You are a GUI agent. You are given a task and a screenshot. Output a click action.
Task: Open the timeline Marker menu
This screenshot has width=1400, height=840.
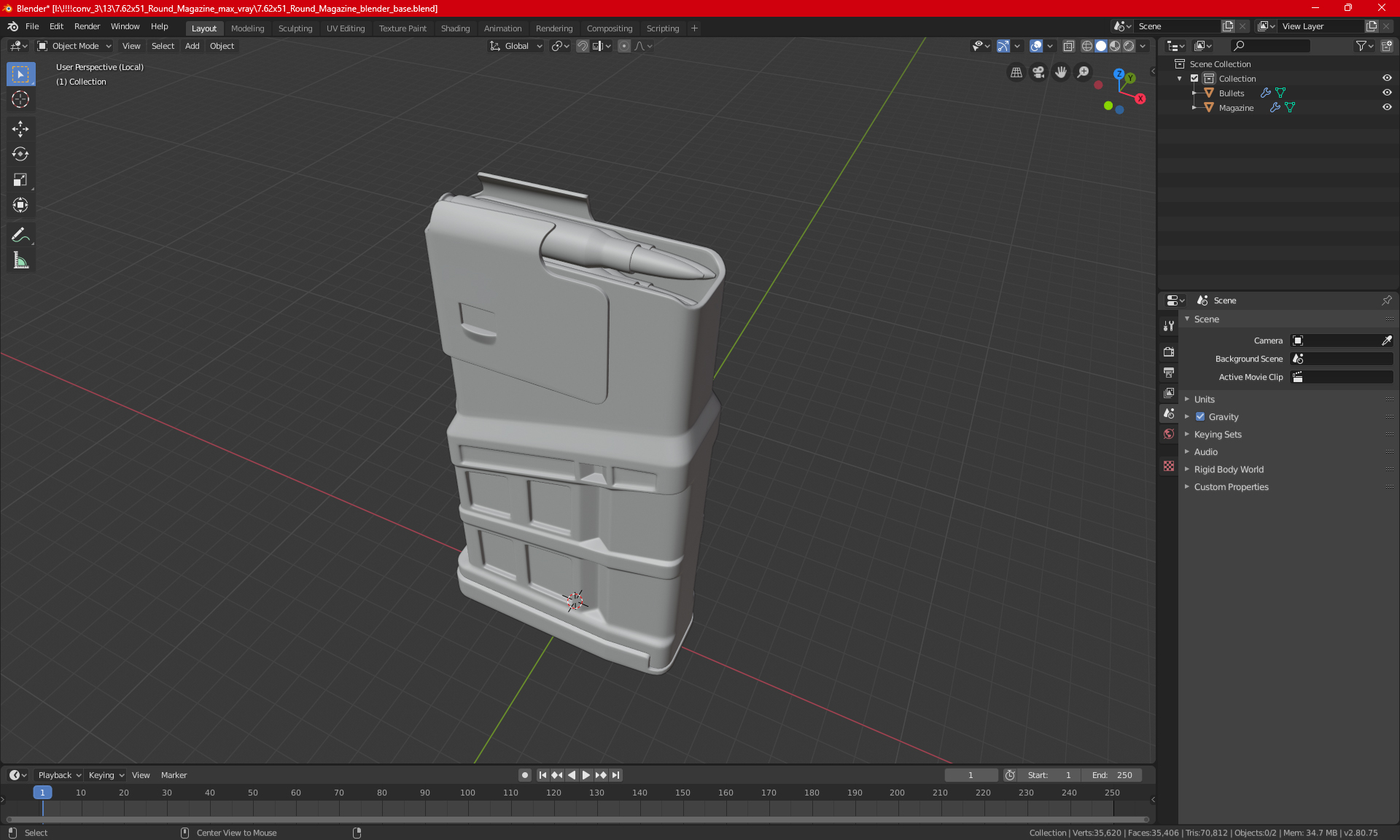point(174,775)
